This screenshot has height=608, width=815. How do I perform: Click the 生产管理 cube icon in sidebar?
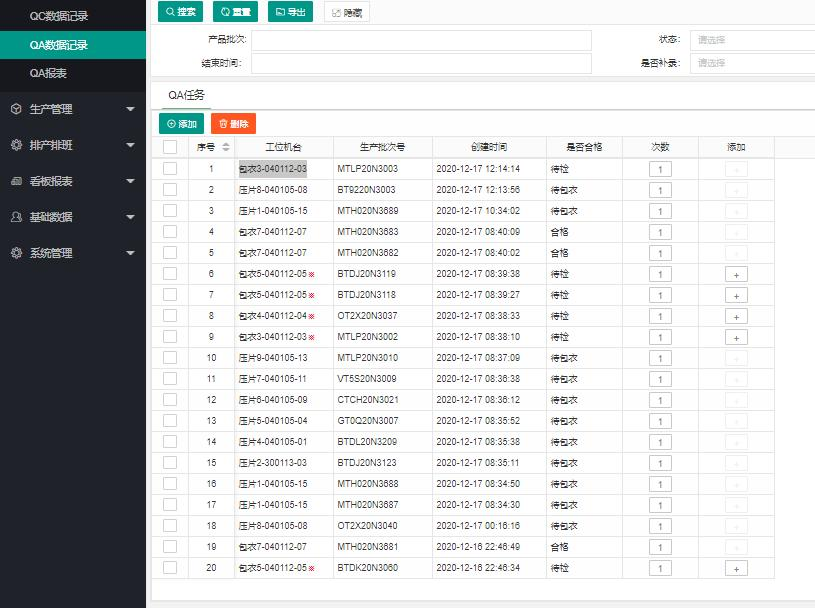tap(16, 109)
